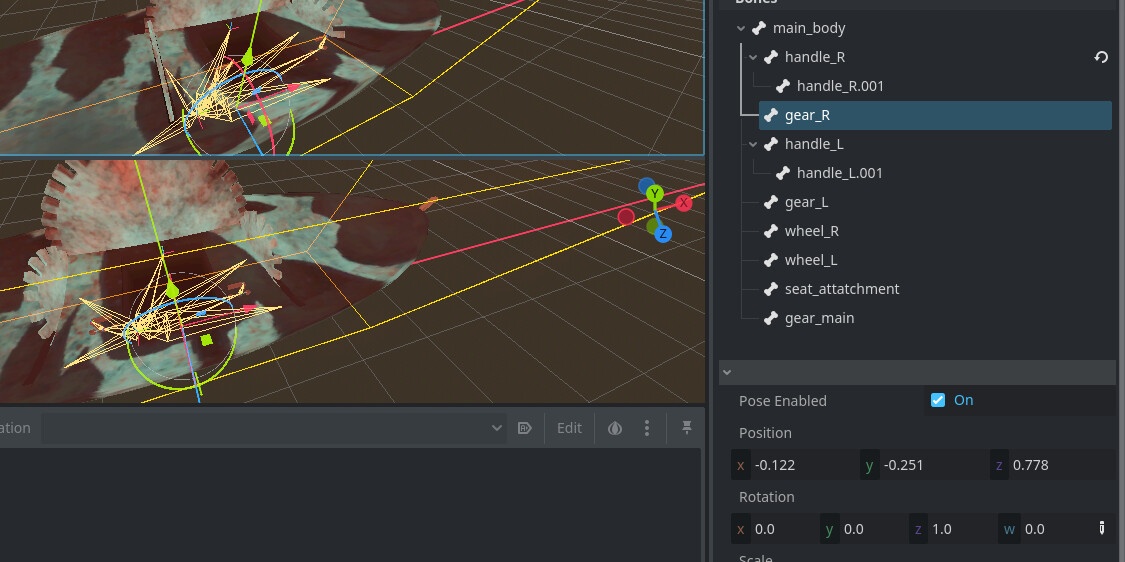The height and width of the screenshot is (562, 1125).
Task: Click the blue Z axis on viewport gizmo
Action: [663, 234]
